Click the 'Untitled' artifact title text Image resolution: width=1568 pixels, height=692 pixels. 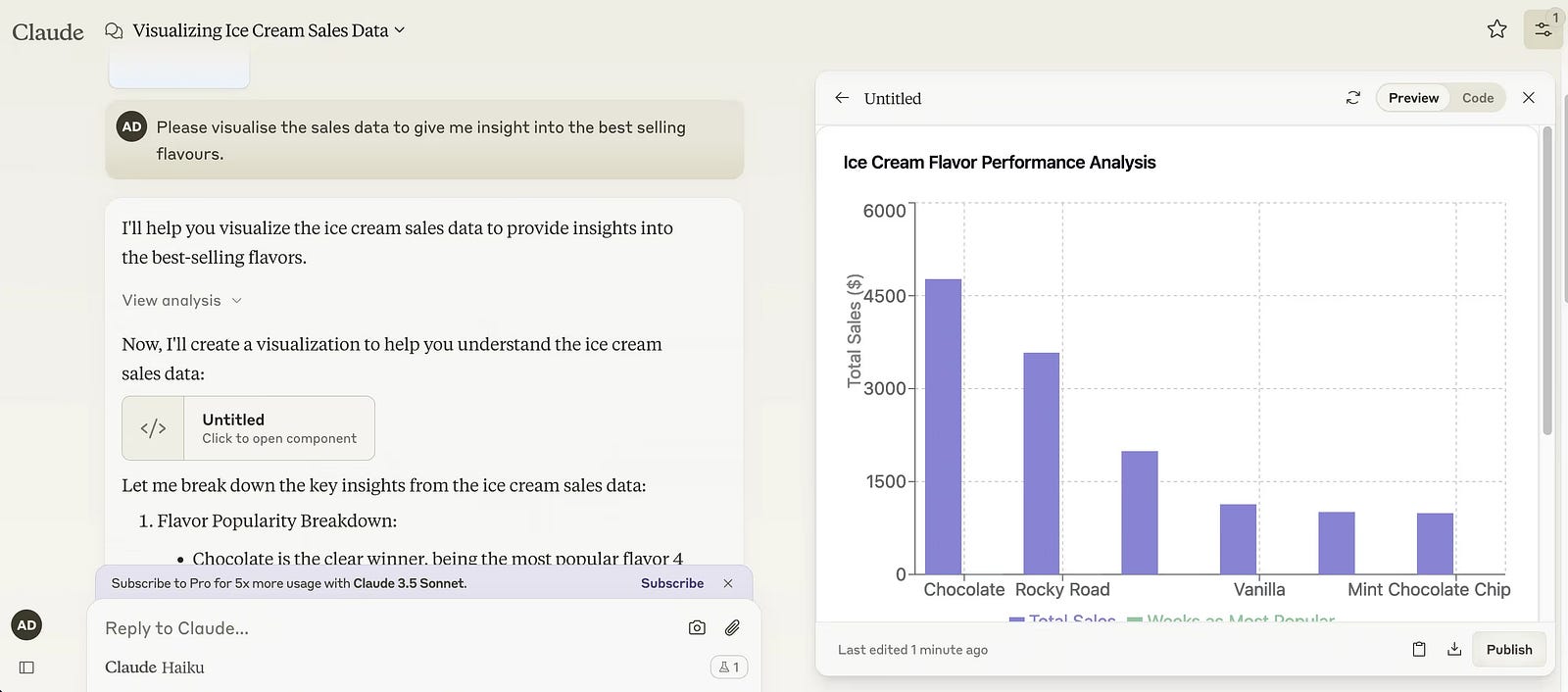(893, 98)
